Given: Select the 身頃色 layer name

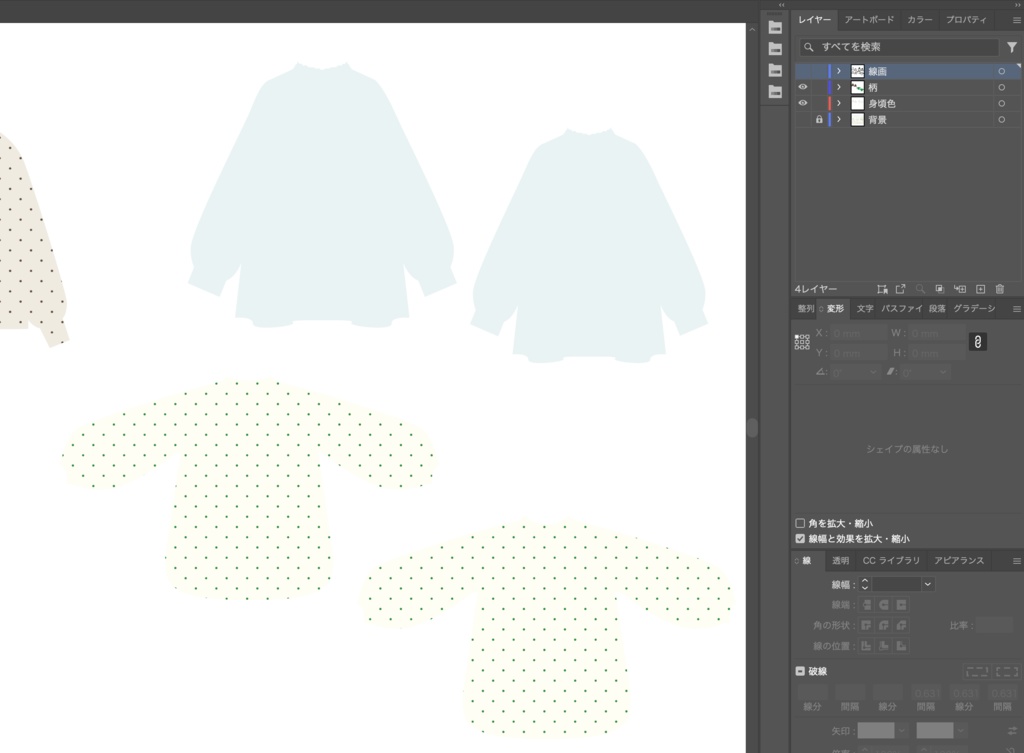Looking at the screenshot, I should 882,103.
